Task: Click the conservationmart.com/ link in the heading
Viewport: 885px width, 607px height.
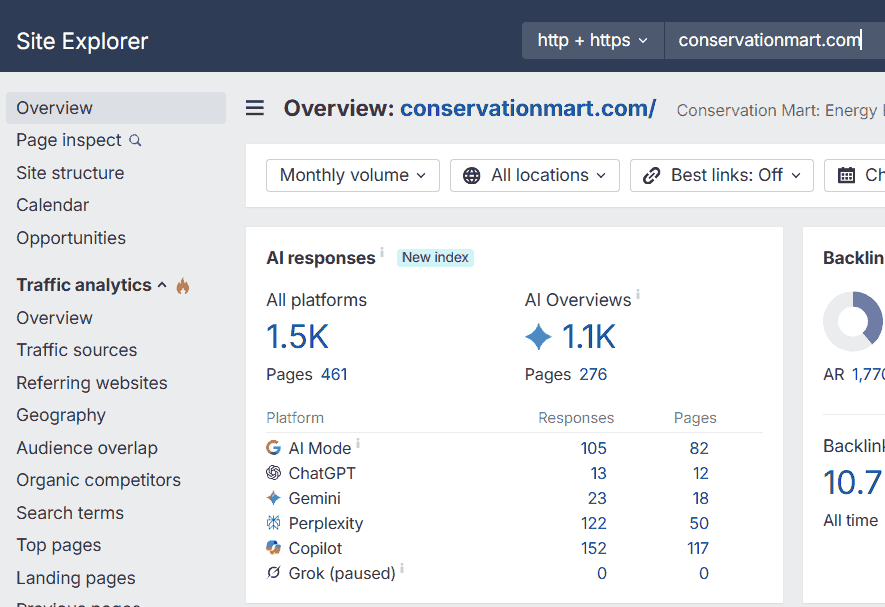Action: click(x=528, y=108)
